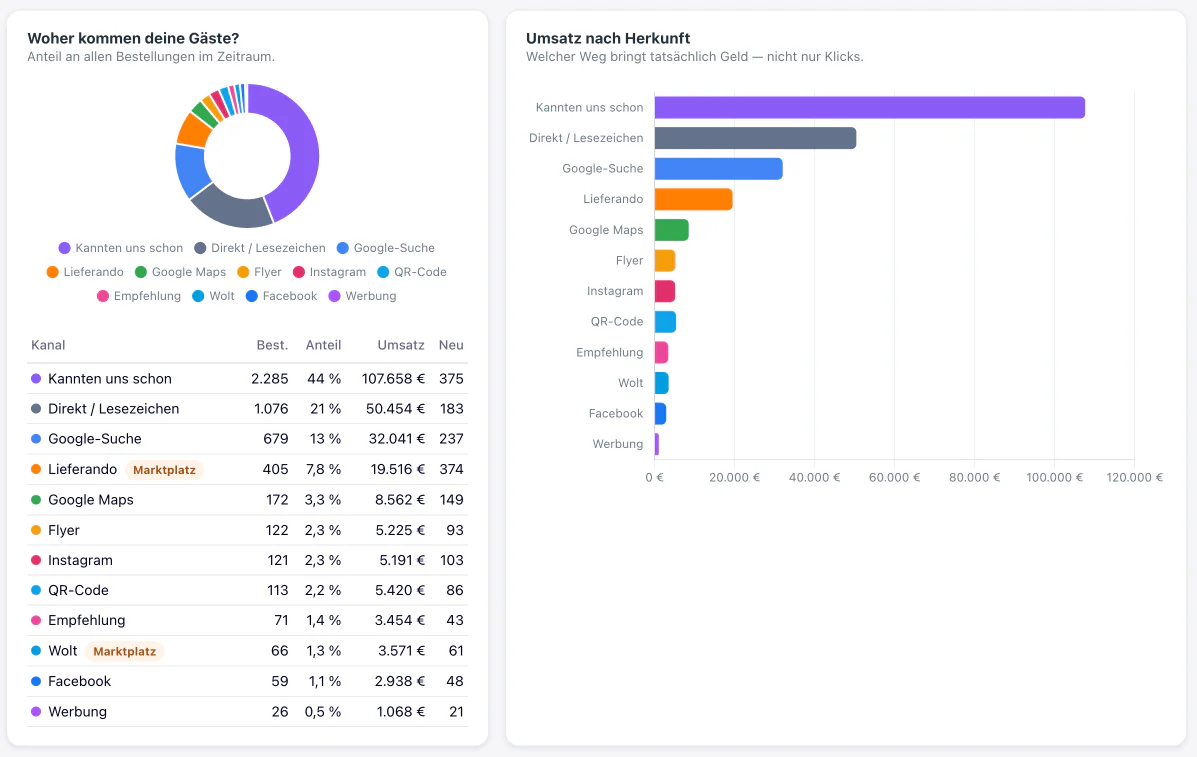The height and width of the screenshot is (757, 1197).
Task: Click the 107.658 € revenue value
Action: (x=393, y=378)
